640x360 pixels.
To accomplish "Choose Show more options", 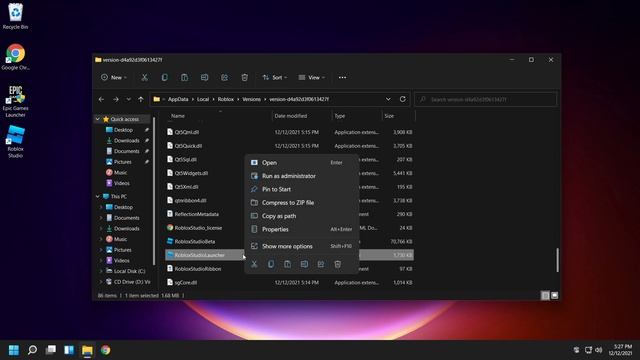I will coord(302,246).
